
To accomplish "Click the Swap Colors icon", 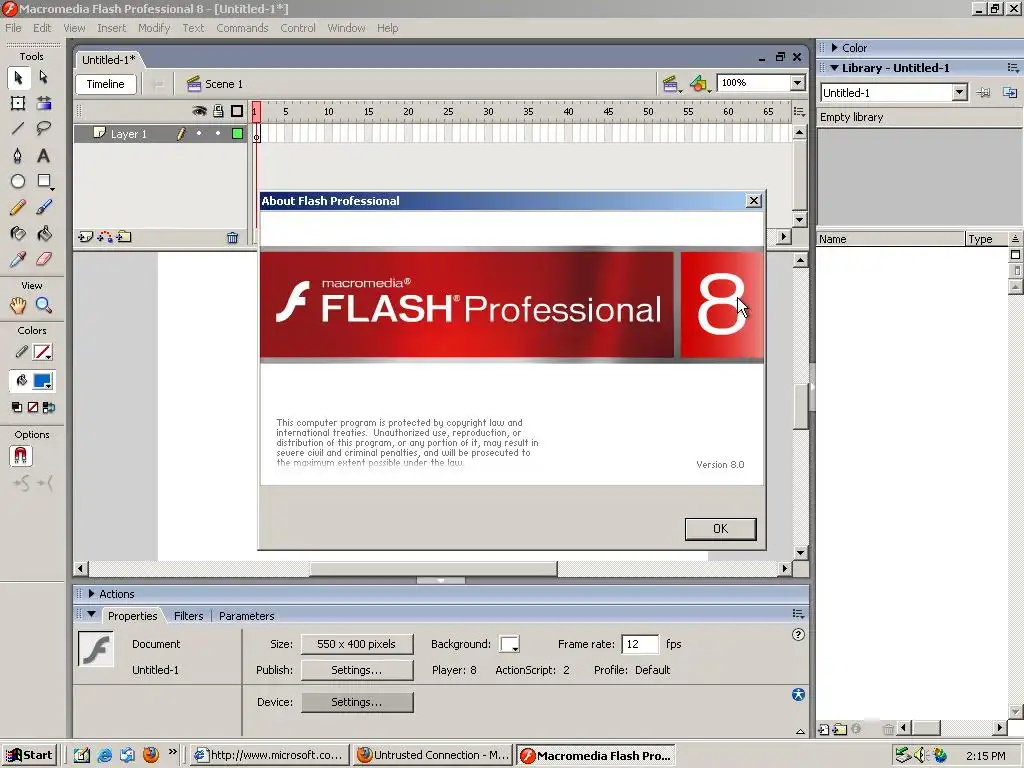I will 48,408.
